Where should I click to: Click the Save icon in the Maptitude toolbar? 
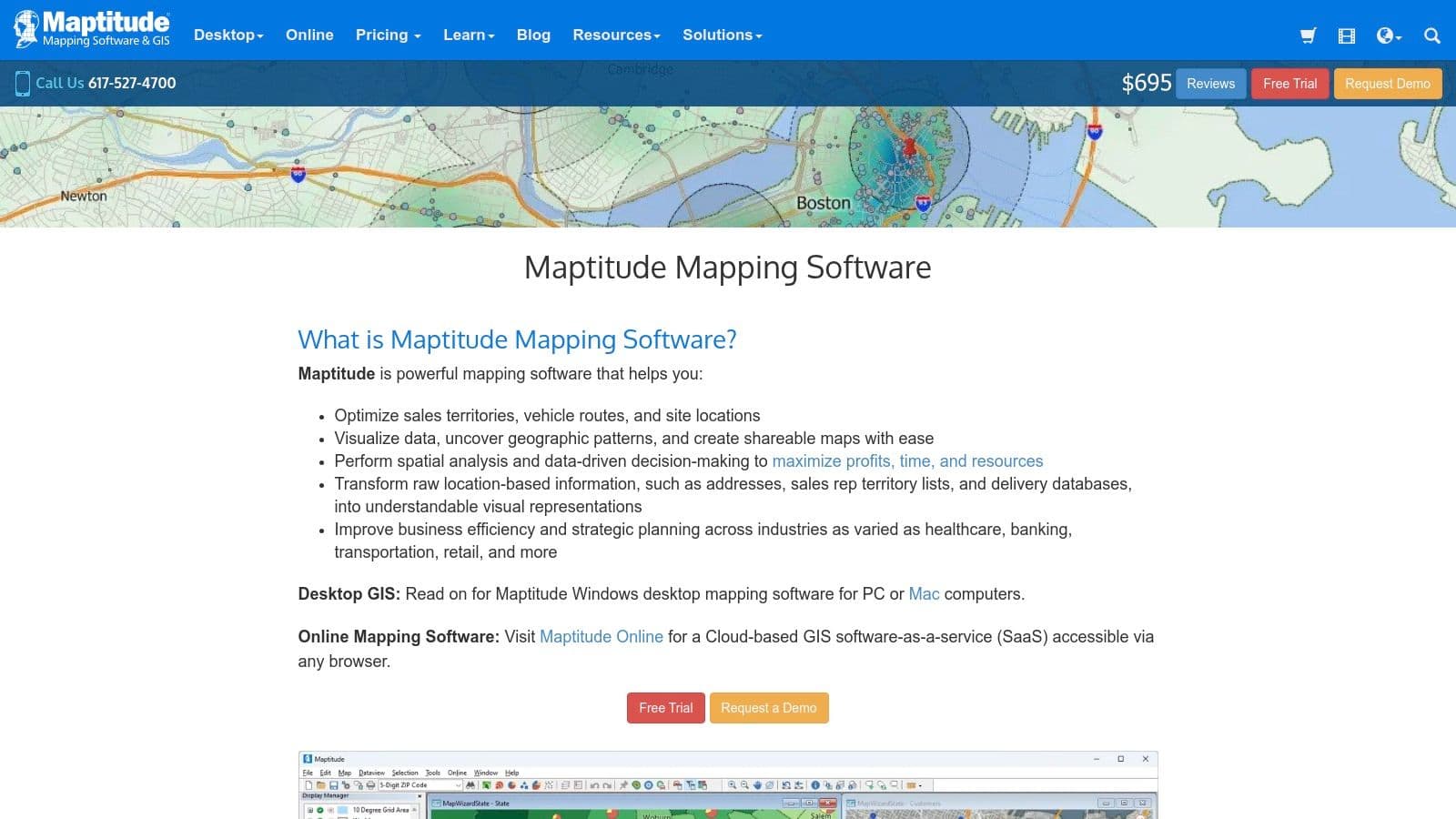(x=334, y=784)
